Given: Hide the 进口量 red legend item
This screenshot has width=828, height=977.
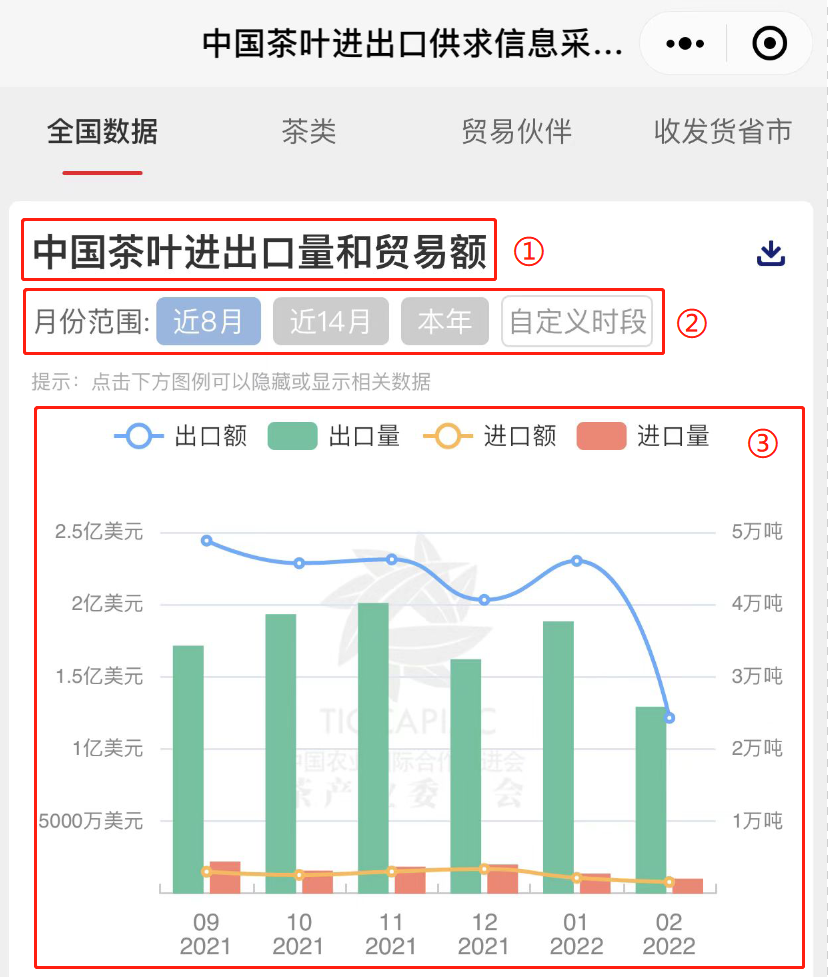Looking at the screenshot, I should [x=644, y=436].
